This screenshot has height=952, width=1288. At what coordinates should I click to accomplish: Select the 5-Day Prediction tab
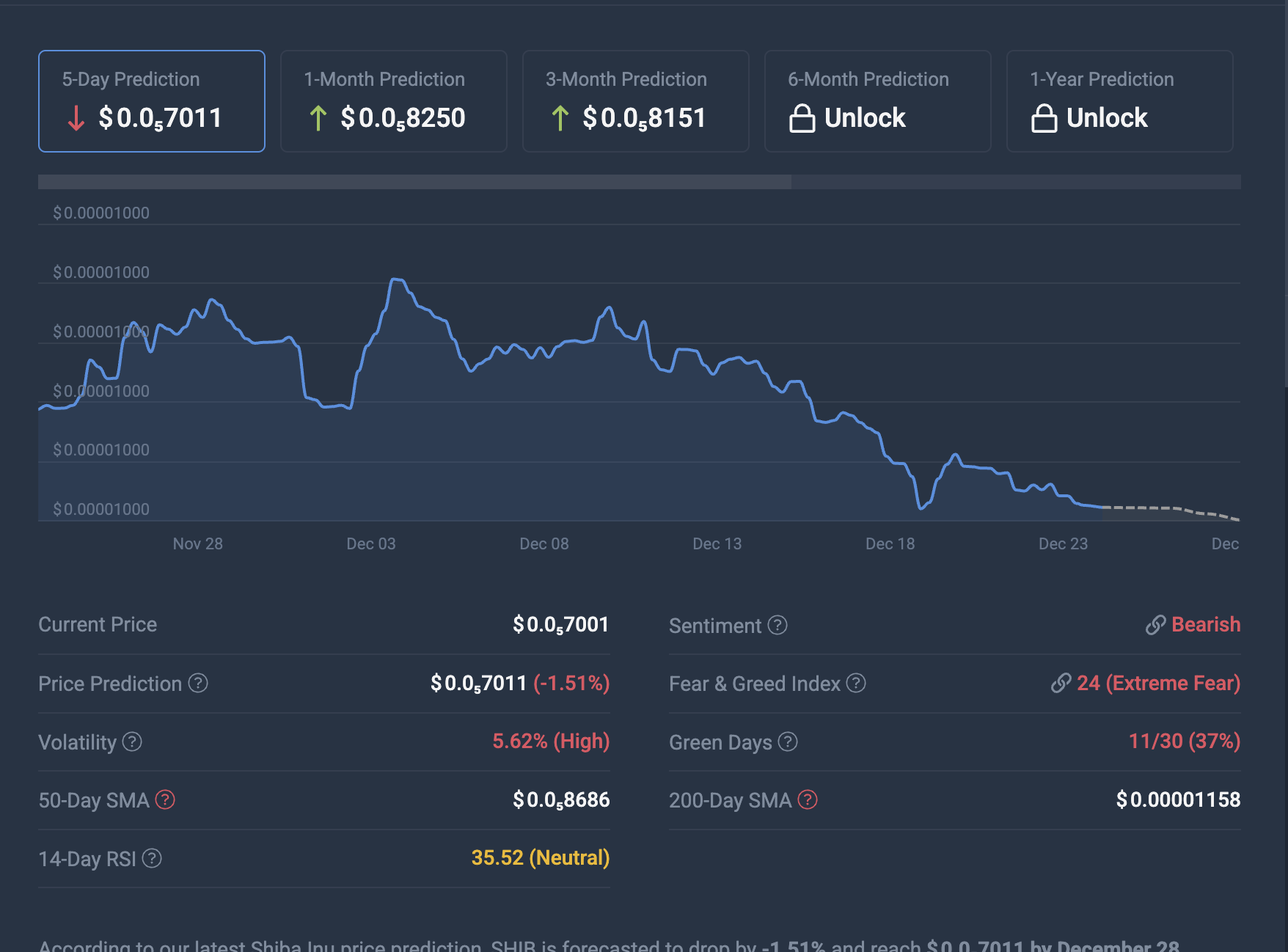151,100
